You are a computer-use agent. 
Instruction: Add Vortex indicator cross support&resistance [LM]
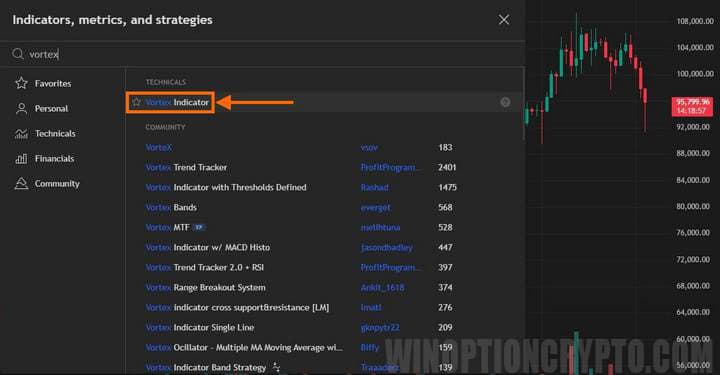[237, 308]
